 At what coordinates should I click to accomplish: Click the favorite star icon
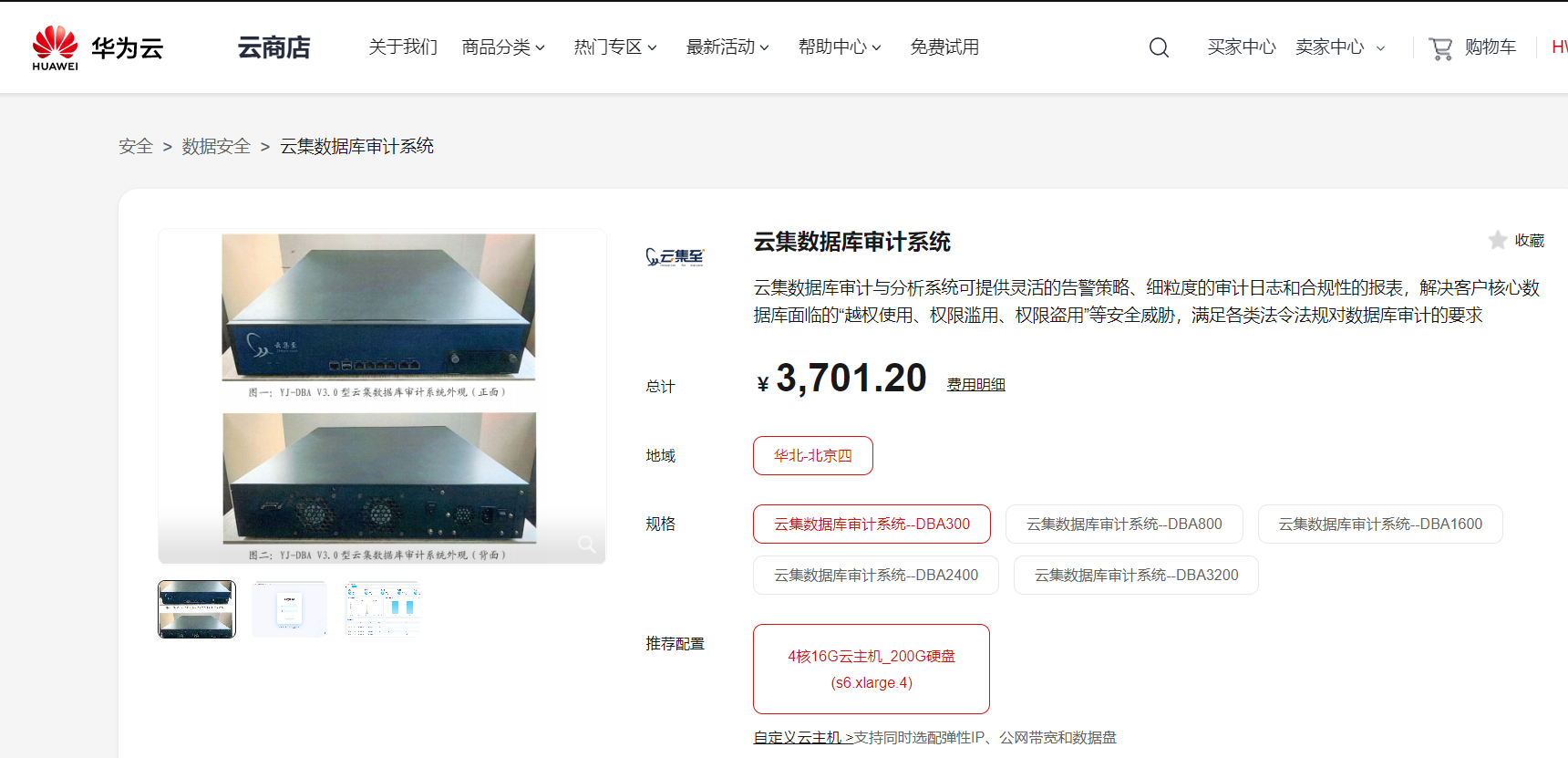[1498, 240]
